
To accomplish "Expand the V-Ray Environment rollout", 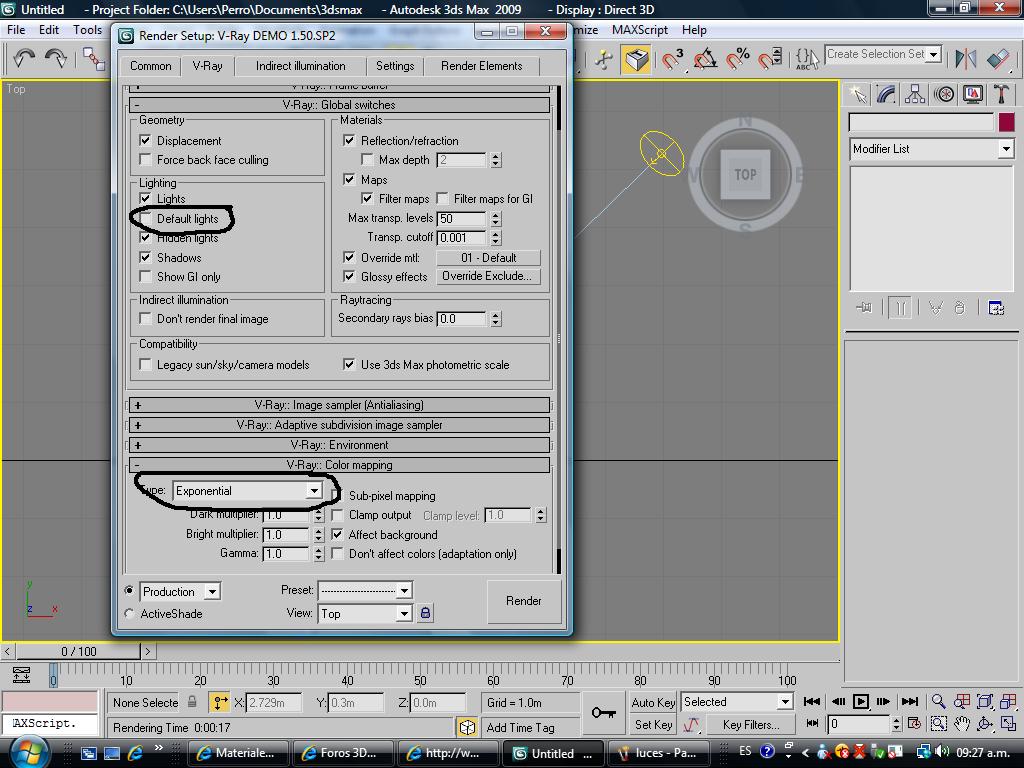I will 339,445.
